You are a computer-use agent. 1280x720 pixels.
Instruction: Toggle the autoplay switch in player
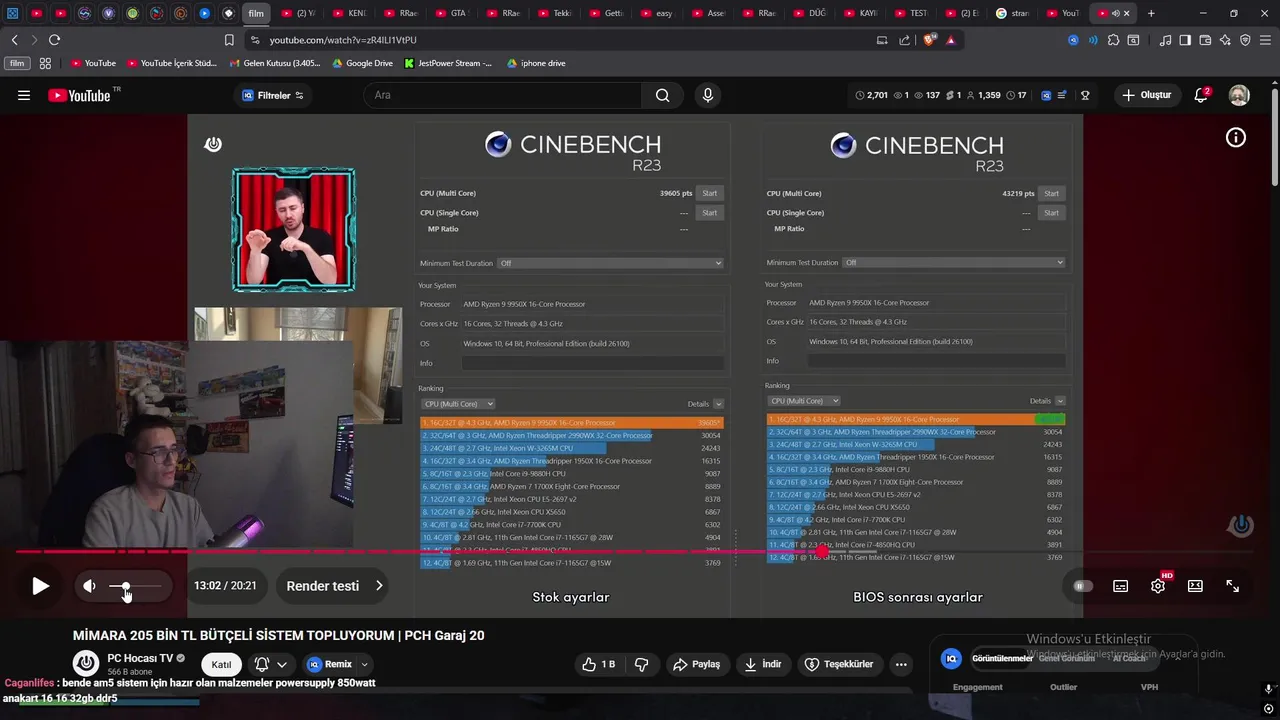tap(1083, 586)
